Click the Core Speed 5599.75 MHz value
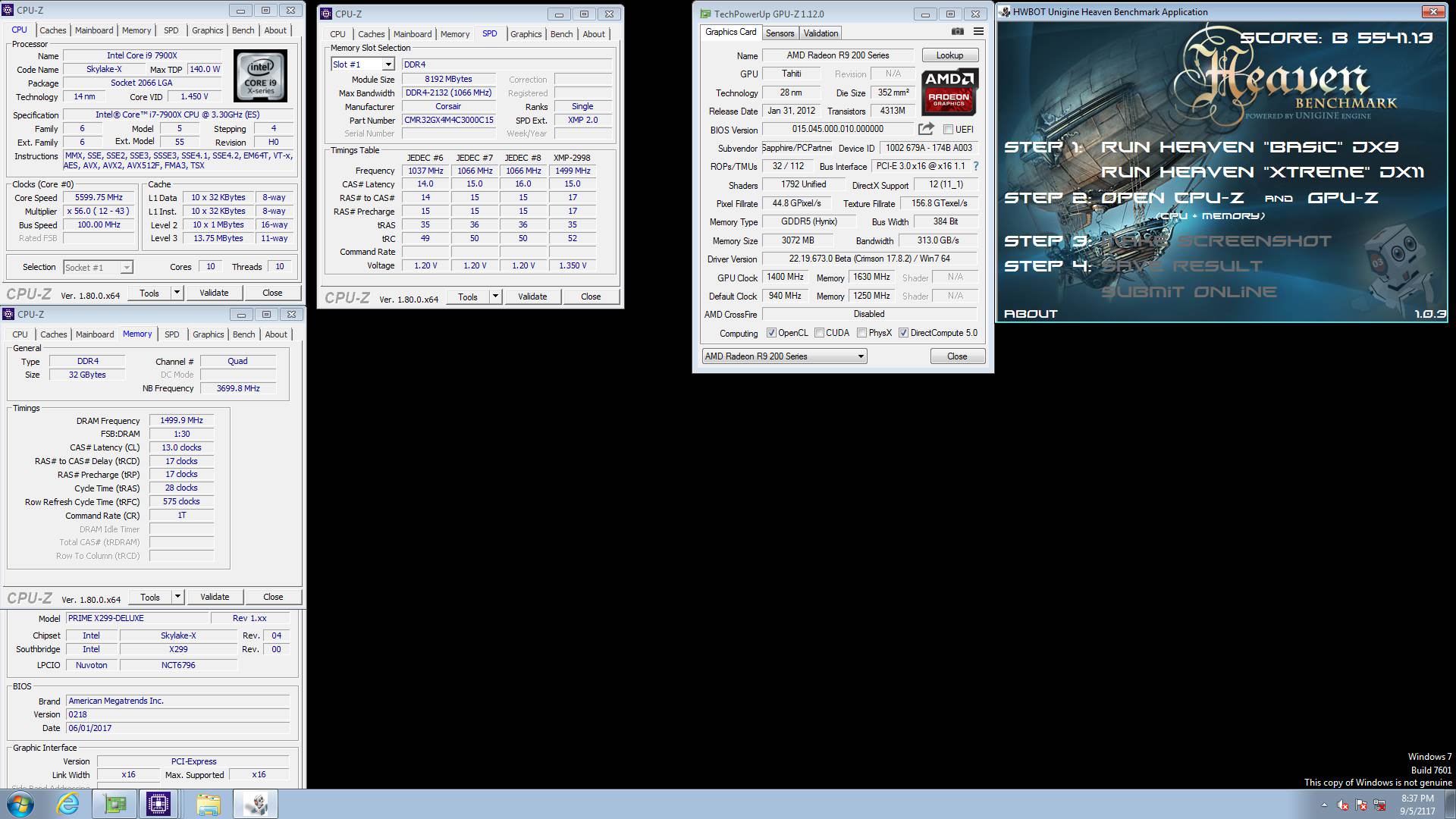The width and height of the screenshot is (1456, 819). tap(99, 197)
